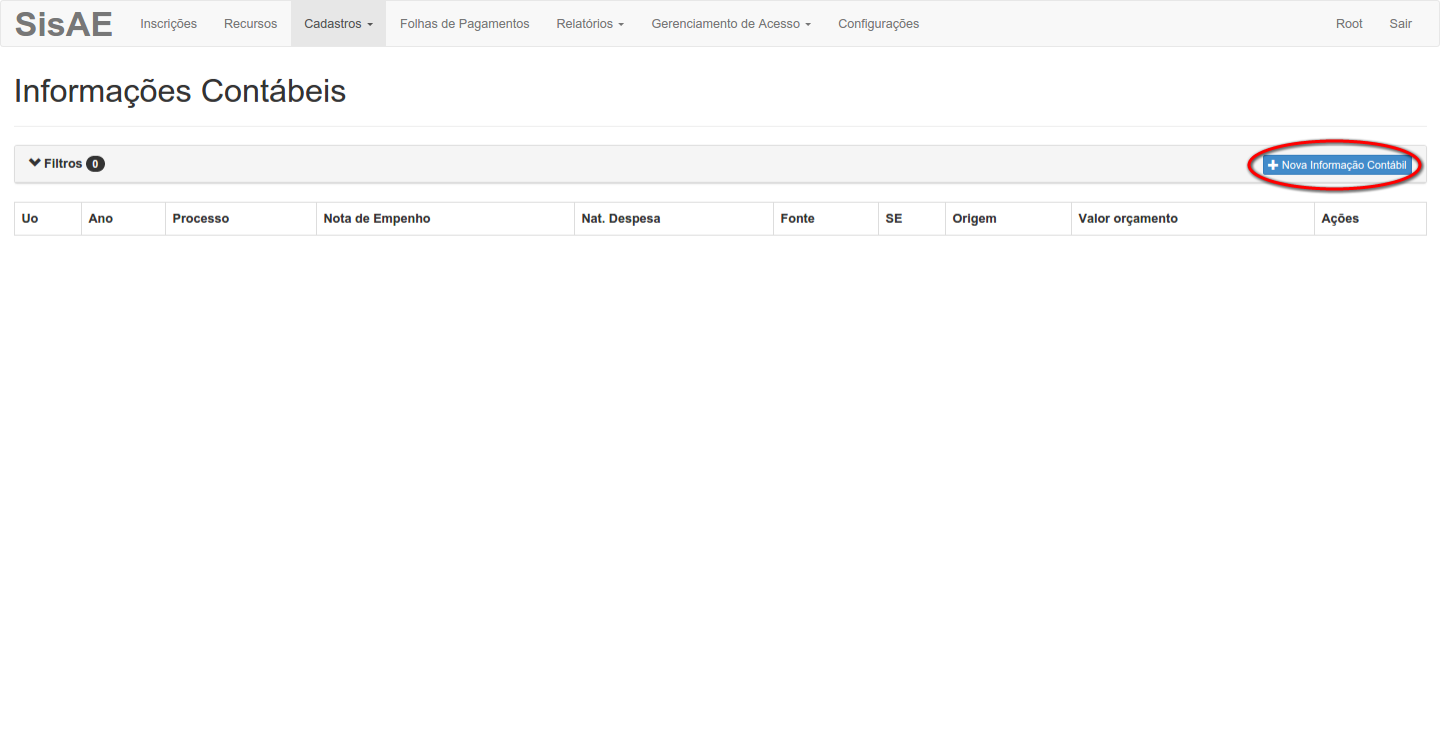Click the Uo column header

[48, 219]
